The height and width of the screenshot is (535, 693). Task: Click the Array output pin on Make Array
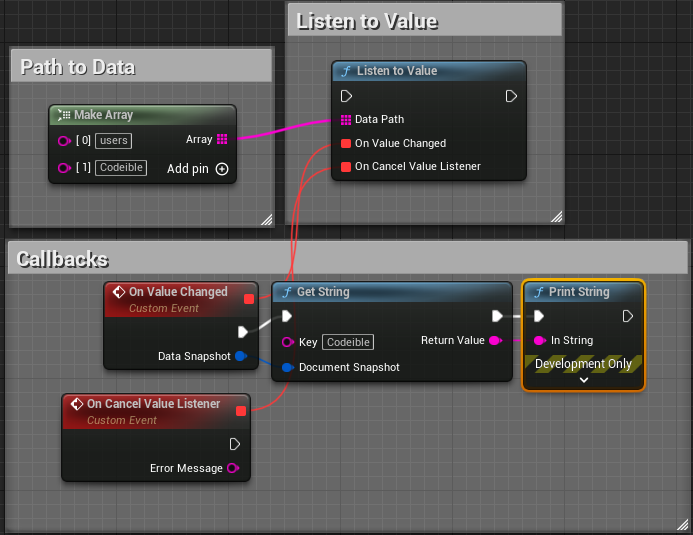[x=222, y=139]
